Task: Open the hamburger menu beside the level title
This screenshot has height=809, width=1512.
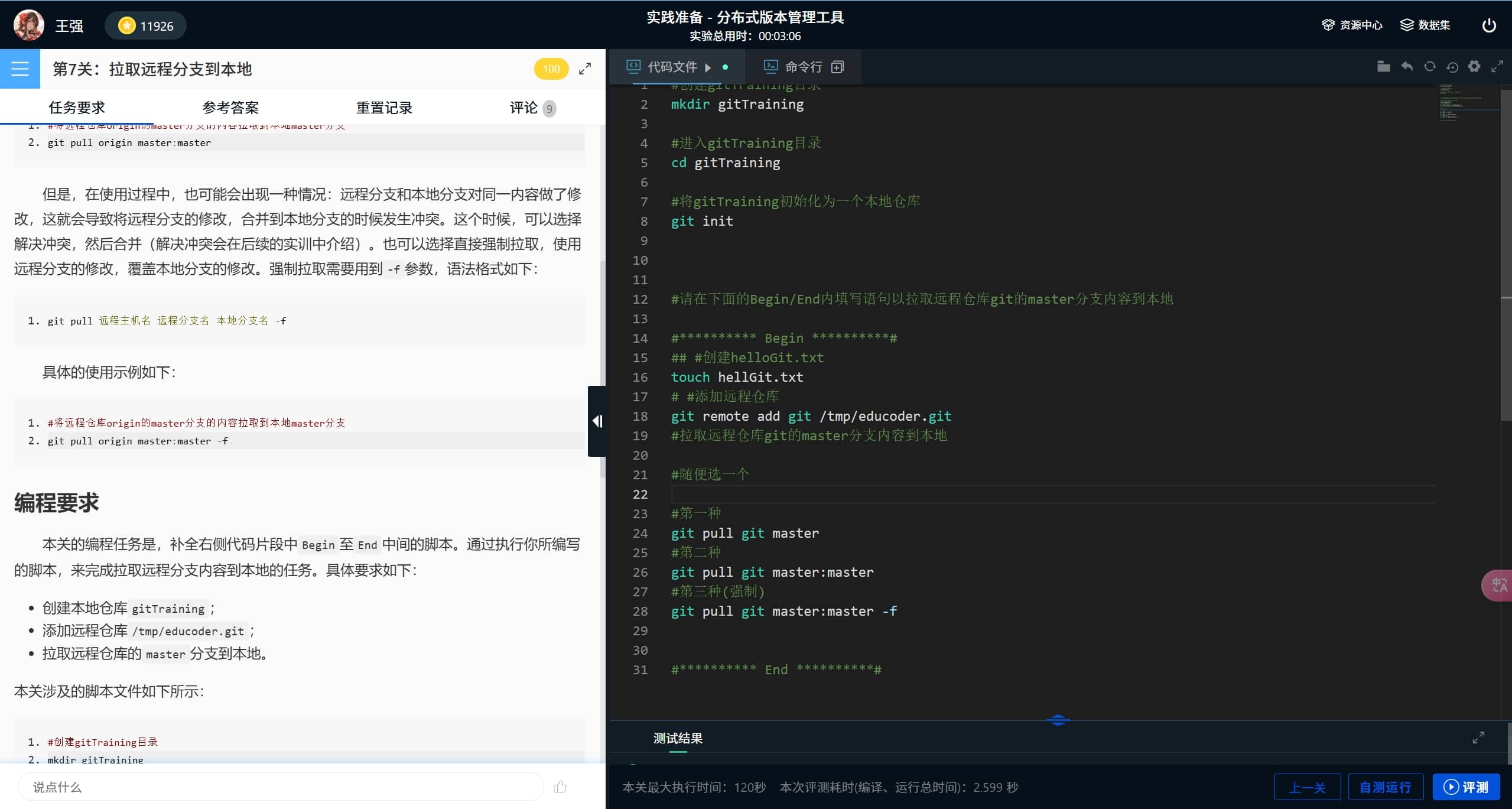Action: (19, 69)
